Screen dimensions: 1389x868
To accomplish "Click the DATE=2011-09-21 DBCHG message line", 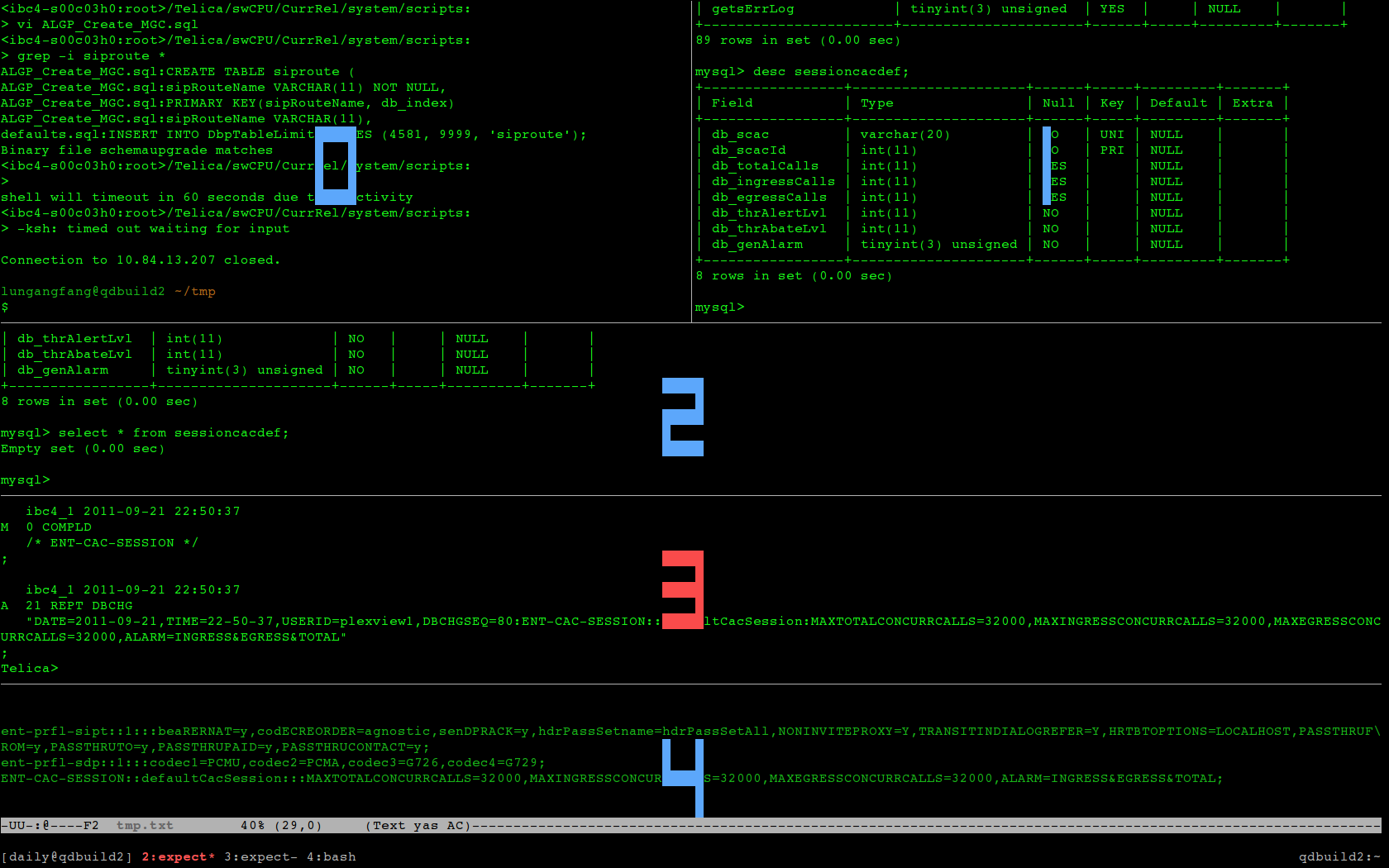I will click(691, 629).
